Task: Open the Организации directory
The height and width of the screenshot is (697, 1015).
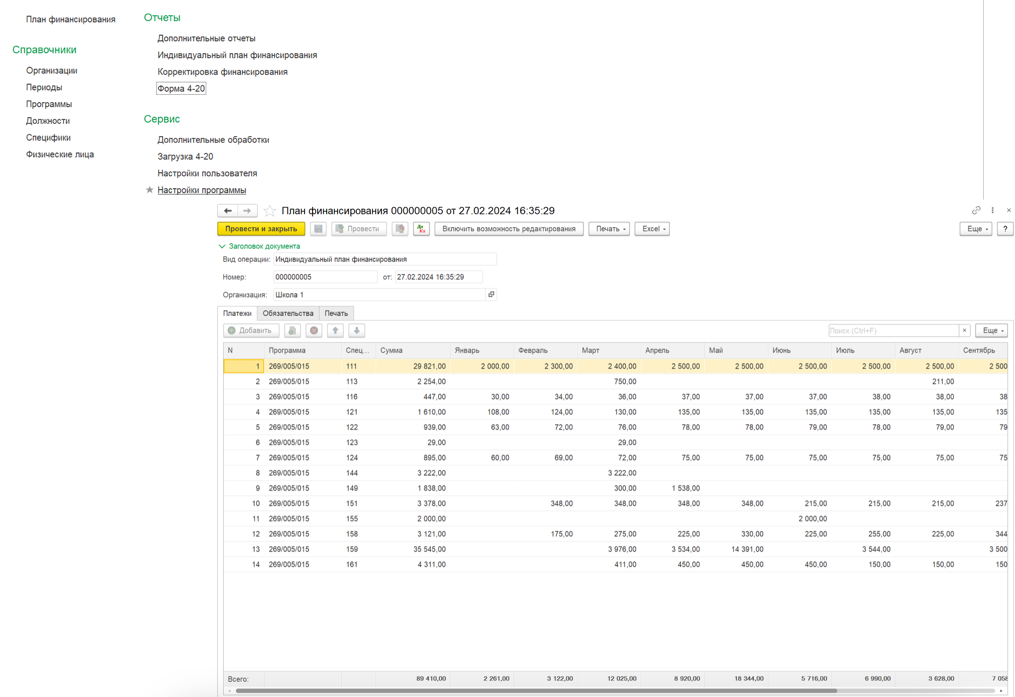Action: (52, 71)
